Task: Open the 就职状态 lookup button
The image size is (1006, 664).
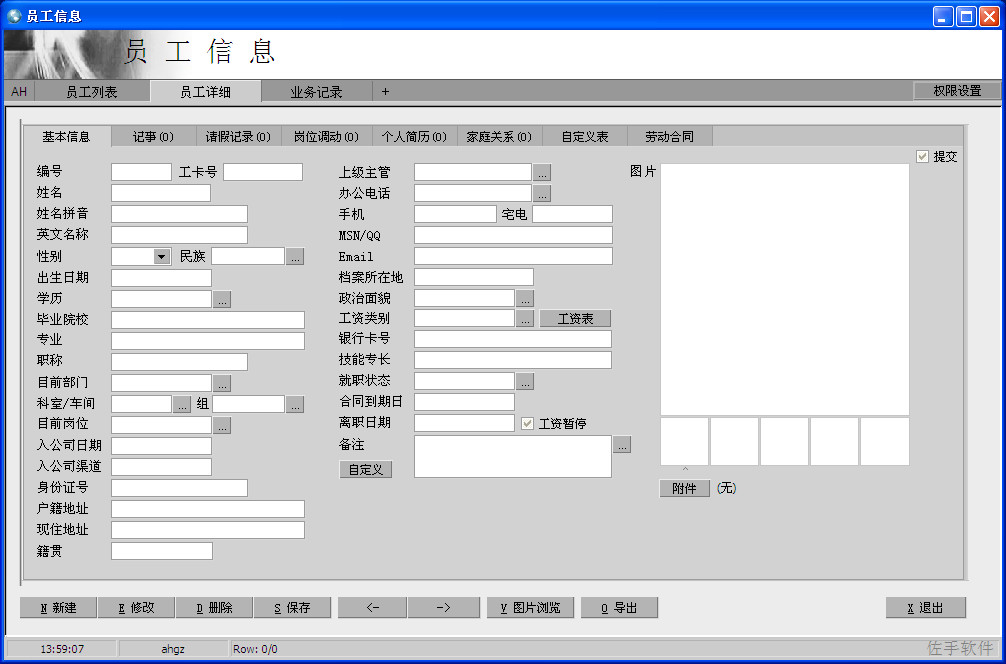Action: coord(525,381)
